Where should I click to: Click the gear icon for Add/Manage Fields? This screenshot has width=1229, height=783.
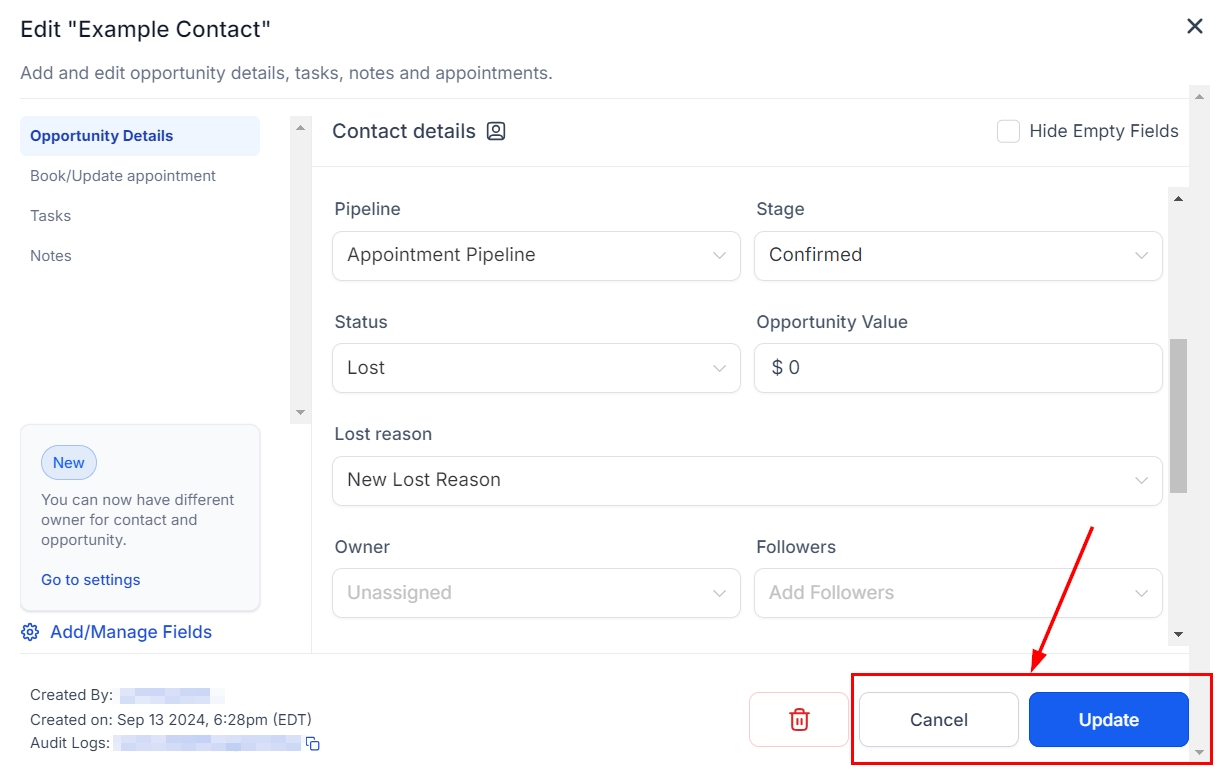30,632
